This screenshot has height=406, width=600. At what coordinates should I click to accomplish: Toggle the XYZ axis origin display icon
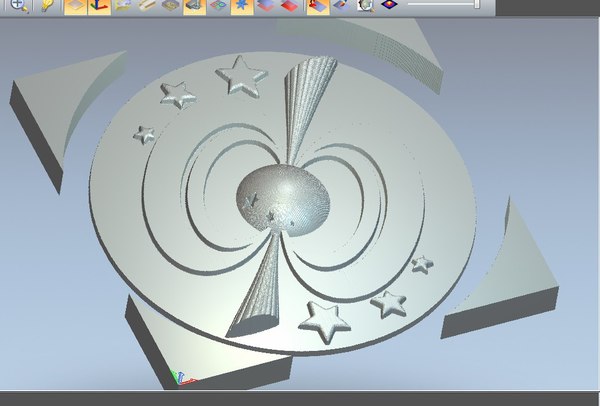point(99,6)
